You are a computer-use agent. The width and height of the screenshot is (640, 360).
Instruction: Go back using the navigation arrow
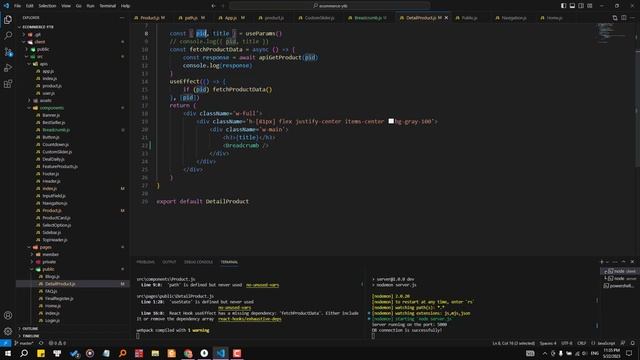click(213, 6)
